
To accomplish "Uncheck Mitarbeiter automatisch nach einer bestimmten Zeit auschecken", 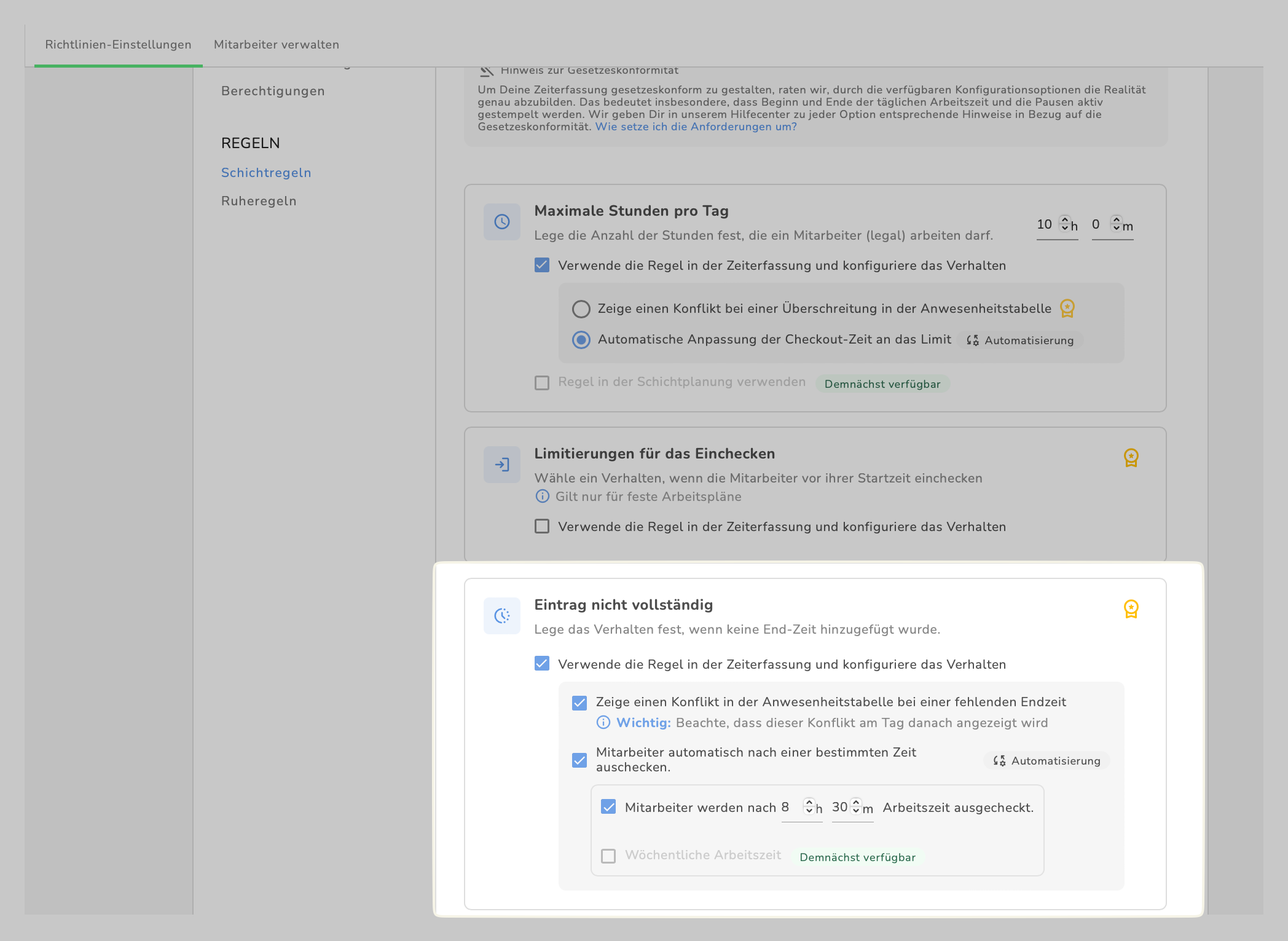I will click(x=579, y=760).
